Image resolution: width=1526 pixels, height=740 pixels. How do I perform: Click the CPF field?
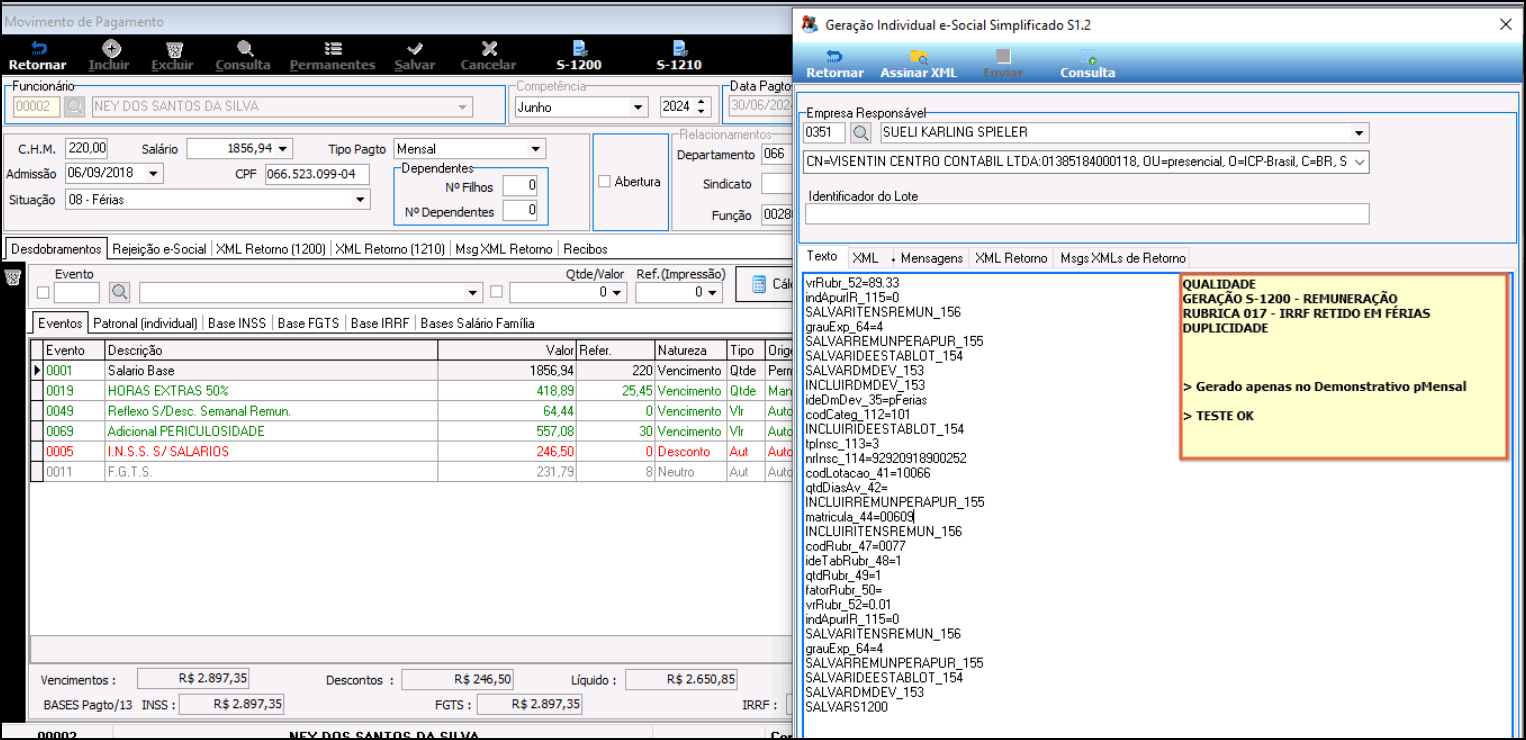pos(316,174)
